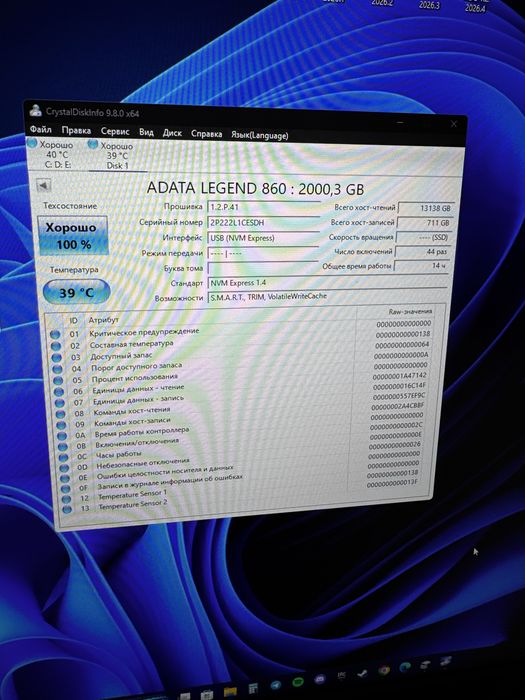Screen dimensions: 525x700
Task: Click the status icon for Единицы данных - запись
Action: pos(60,403)
